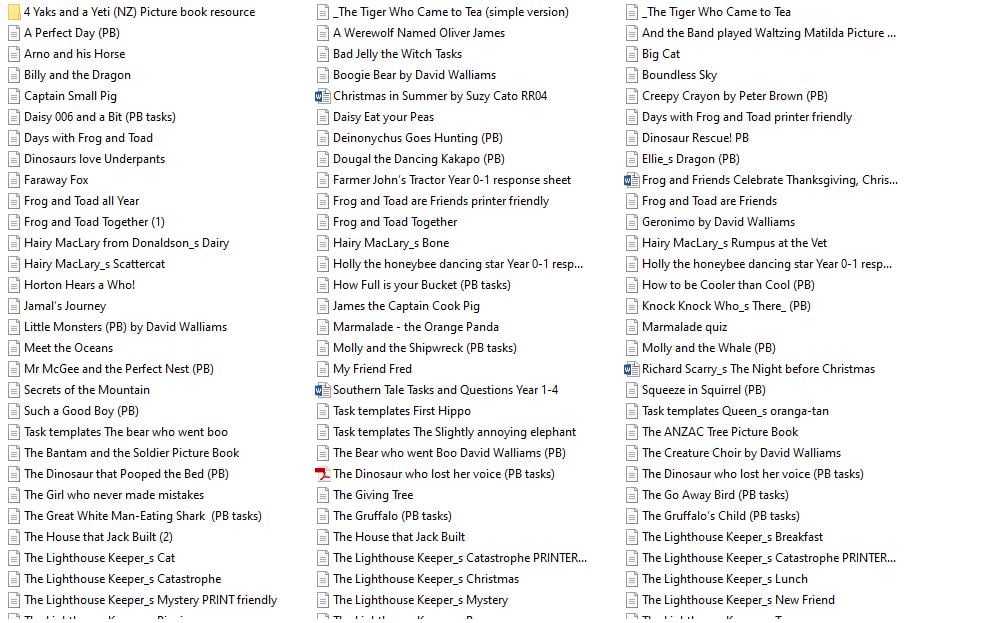
Task: Click the Word icon beside Christmas in Summer by Suzy Cato
Action: 323,96
